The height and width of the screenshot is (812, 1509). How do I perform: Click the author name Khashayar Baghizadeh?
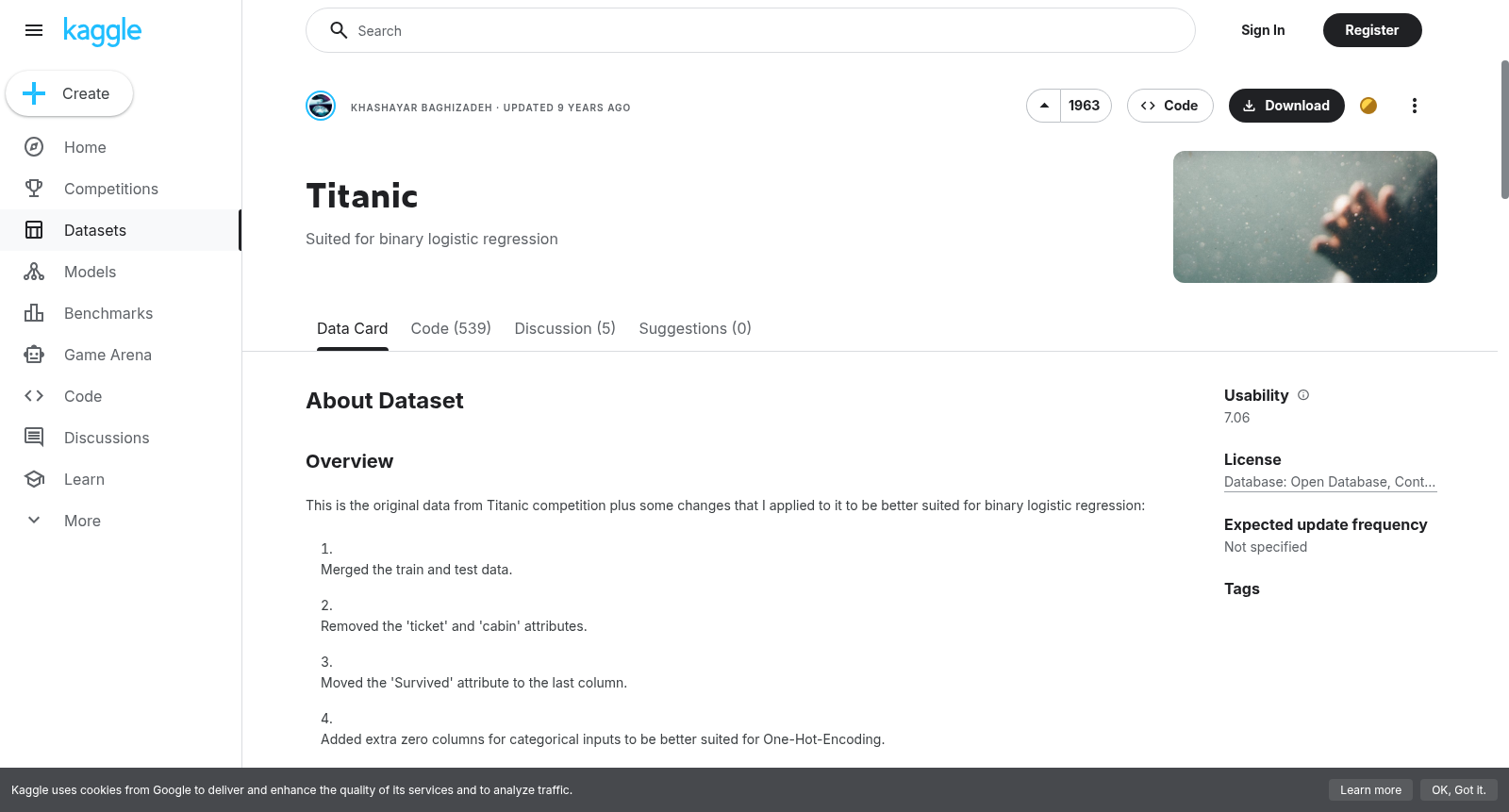422,108
